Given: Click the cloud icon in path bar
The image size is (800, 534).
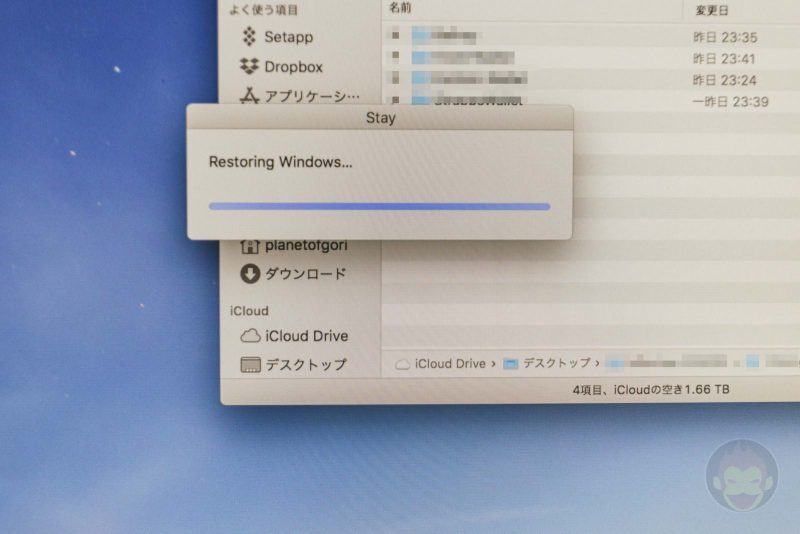Looking at the screenshot, I should click(x=403, y=364).
